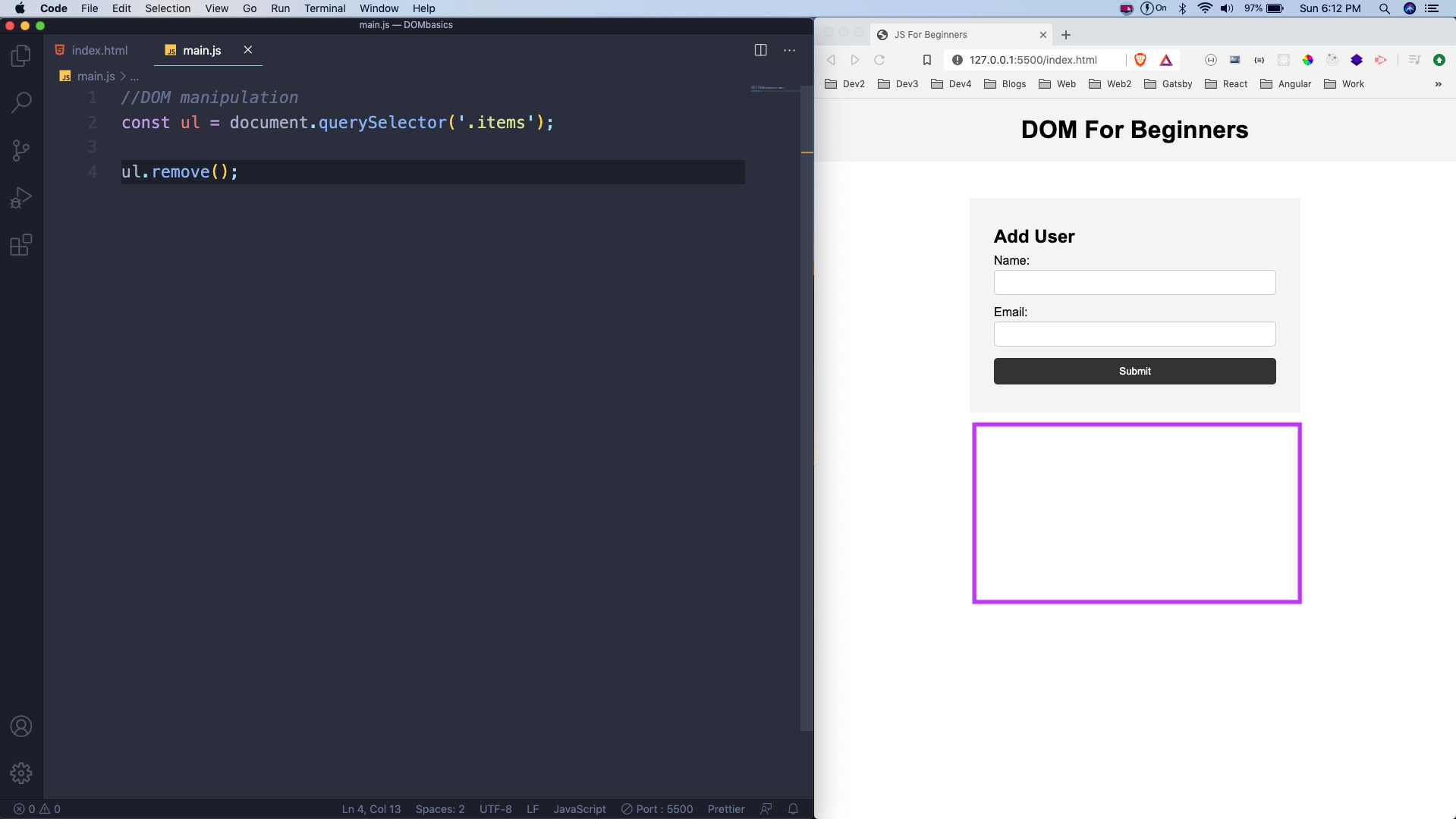Open the Dev2 bookmarks folder
This screenshot has width=1456, height=819.
(x=844, y=84)
